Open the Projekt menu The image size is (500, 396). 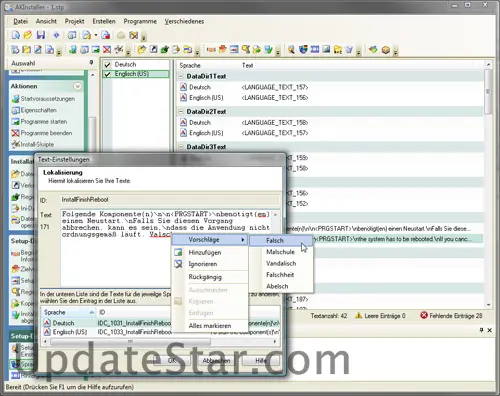point(74,21)
